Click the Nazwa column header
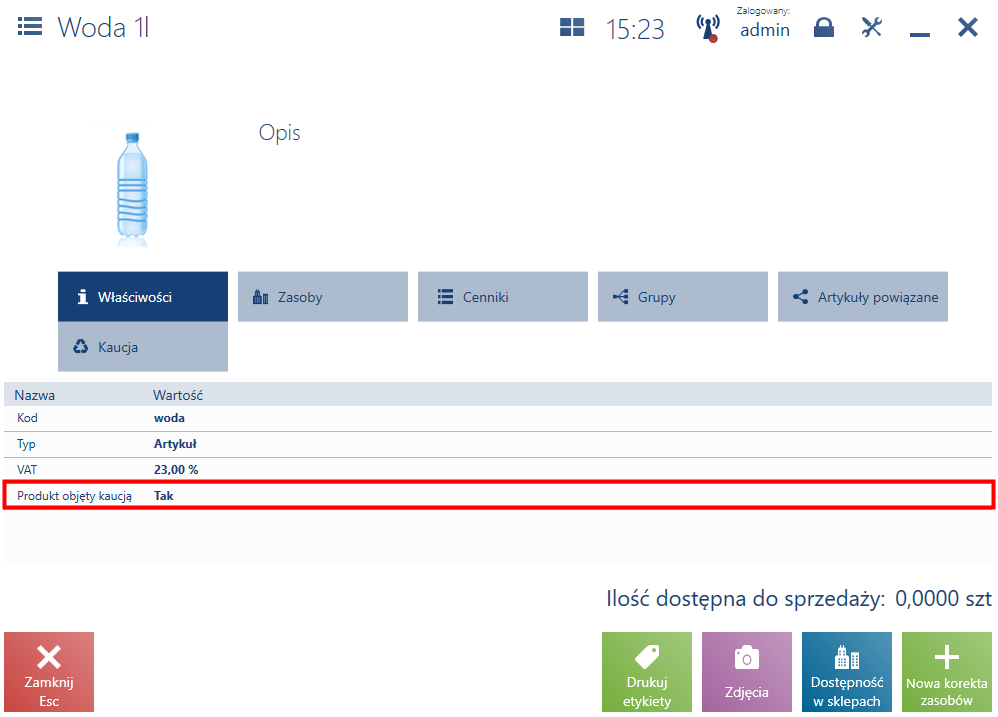The height and width of the screenshot is (717, 998). pyautogui.click(x=34, y=395)
